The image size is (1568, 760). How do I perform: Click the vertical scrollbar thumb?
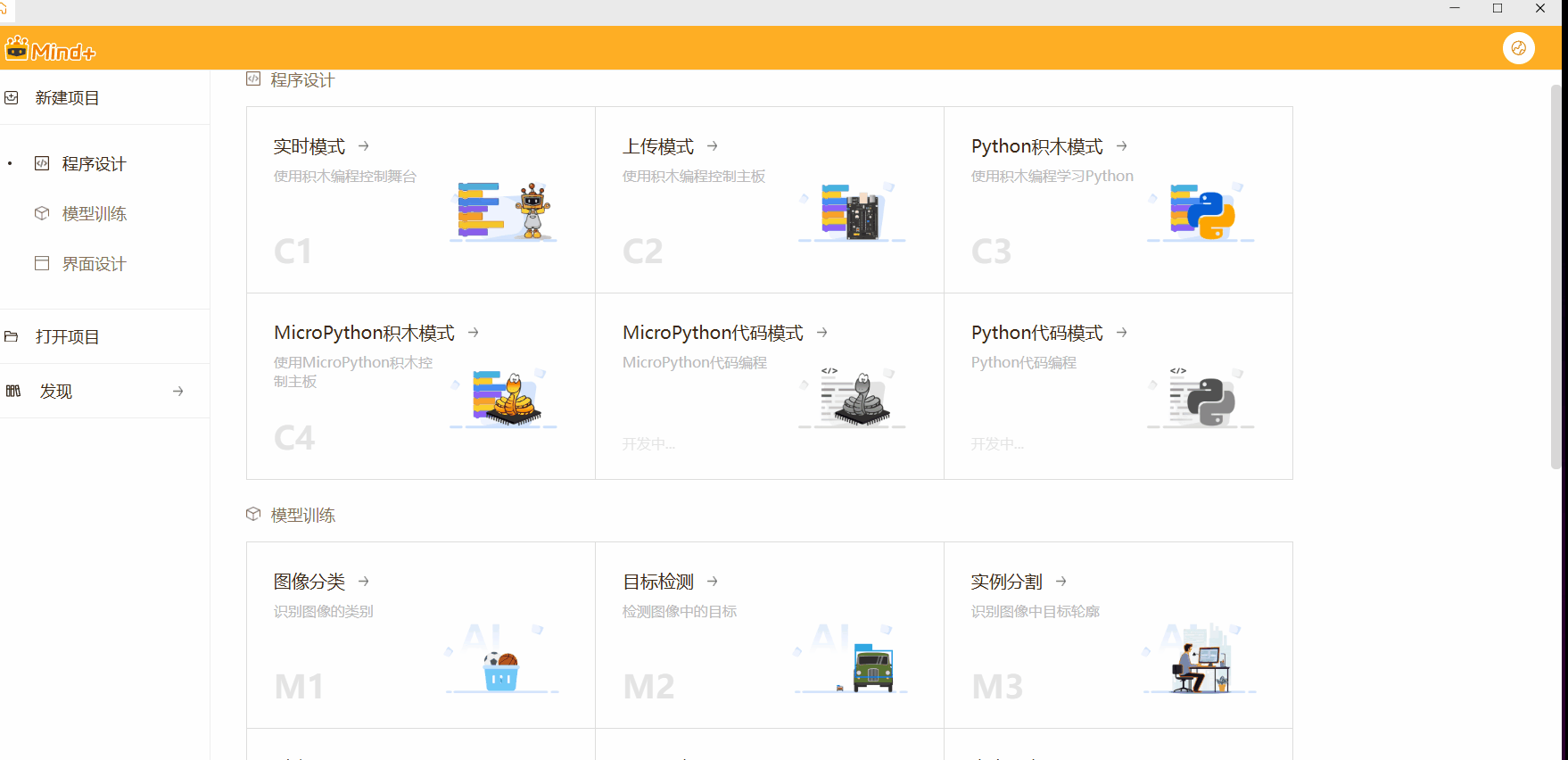click(1556, 277)
